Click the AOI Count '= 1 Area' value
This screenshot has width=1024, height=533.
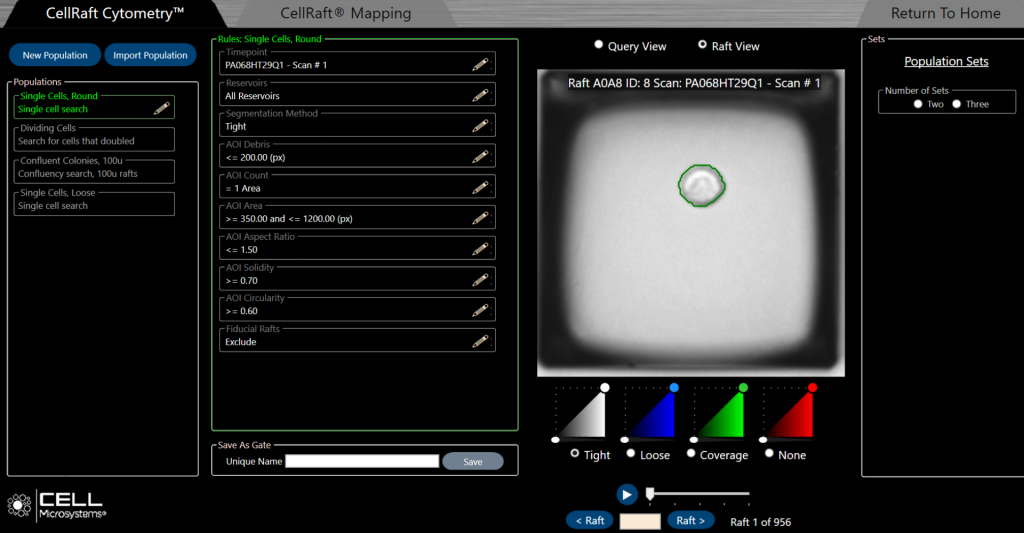point(243,188)
